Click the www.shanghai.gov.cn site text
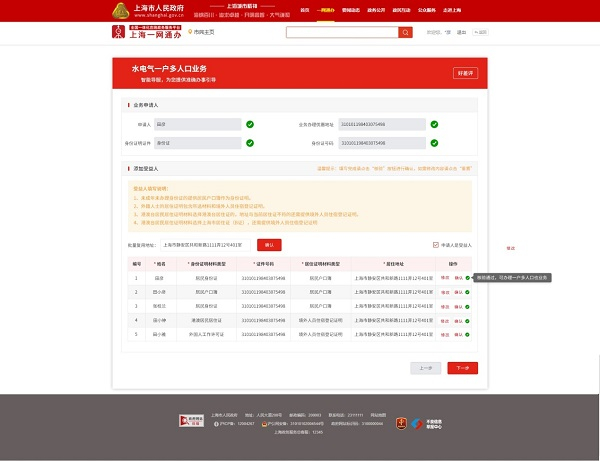Viewport: 600px width, 461px height. pos(159,15)
